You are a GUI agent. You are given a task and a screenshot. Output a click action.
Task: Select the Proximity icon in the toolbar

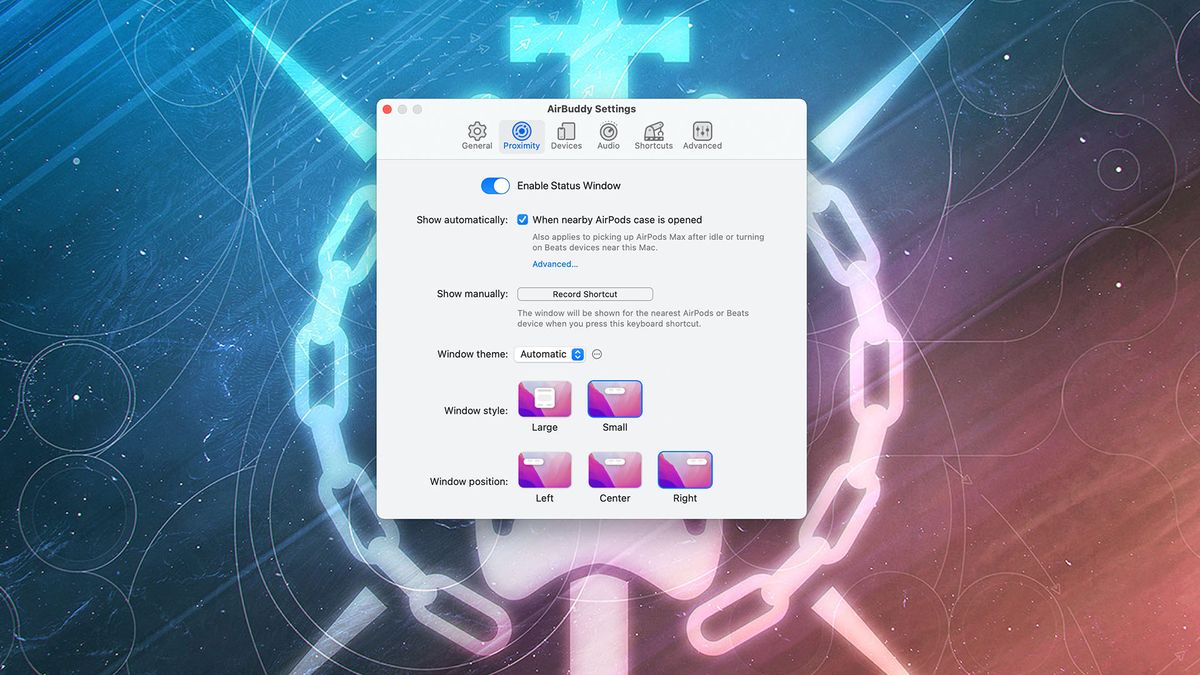coord(521,133)
